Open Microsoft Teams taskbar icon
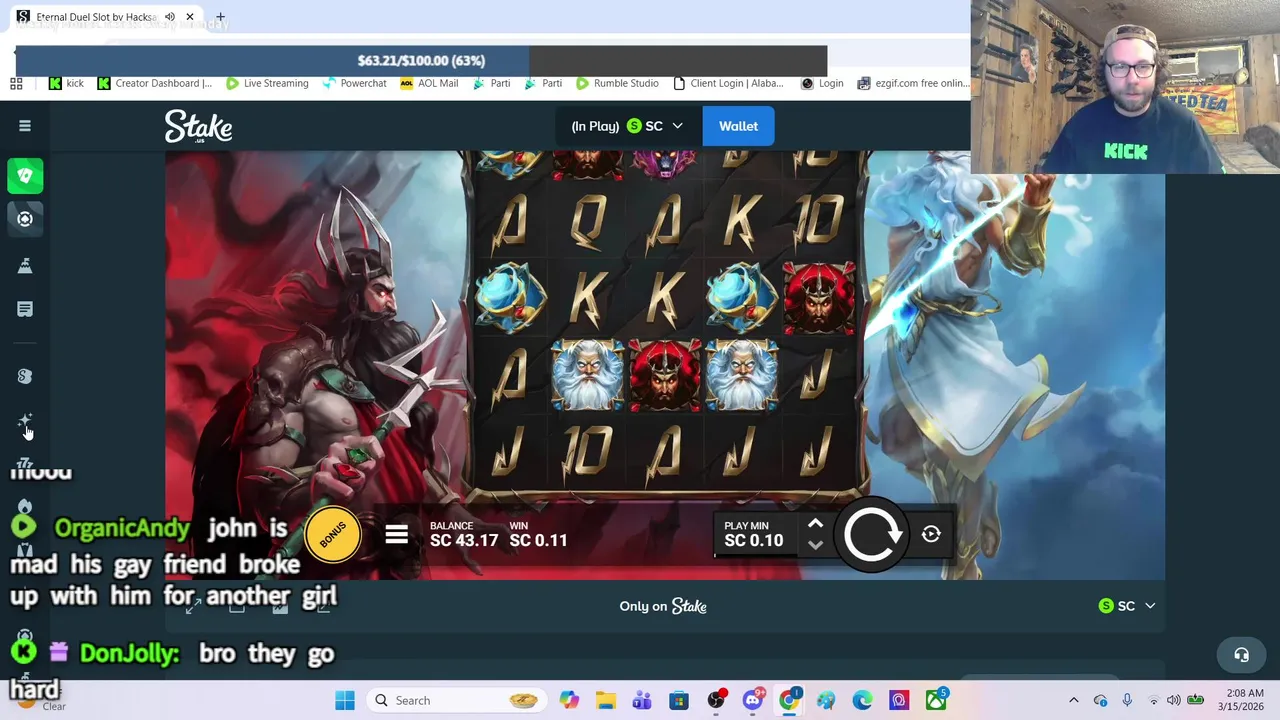Viewport: 1280px width, 720px height. pos(641,700)
